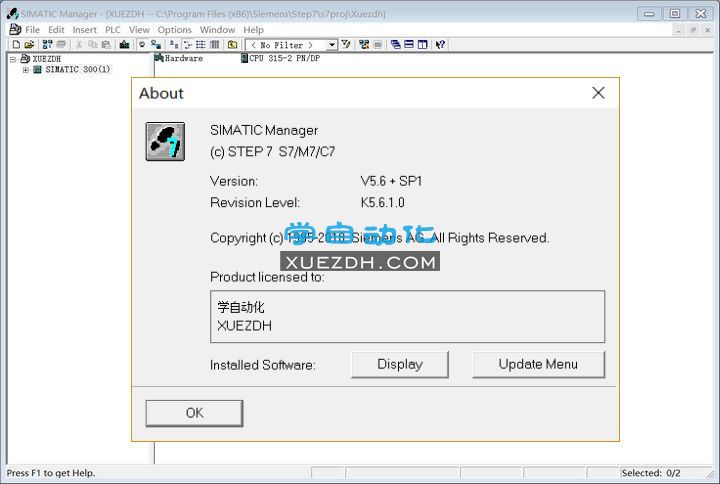This screenshot has height=484, width=720.
Task: Open the Options menu
Action: 174,30
